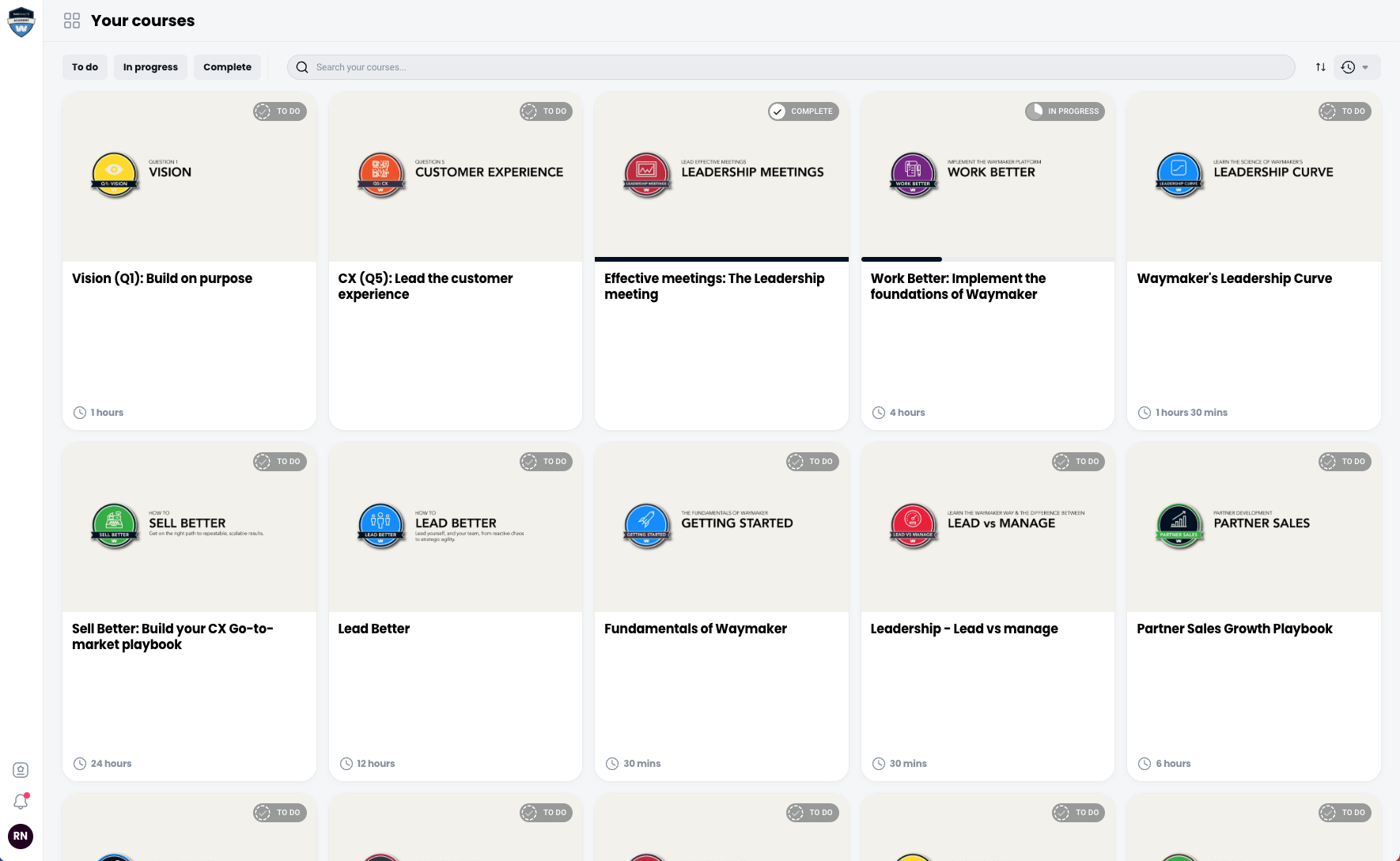
Task: Open Partner Sales Growth Playbook course
Action: tap(1235, 629)
